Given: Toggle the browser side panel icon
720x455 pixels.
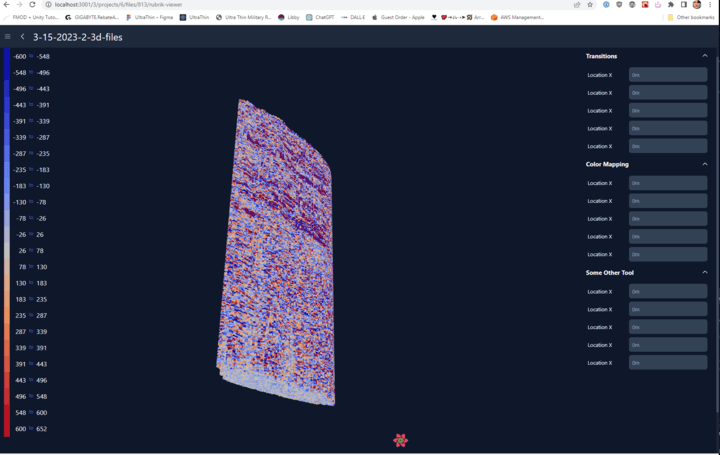Looking at the screenshot, I should tap(684, 5).
